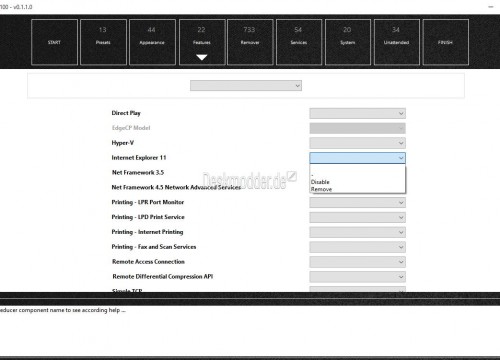Viewport: 500px width, 360px height.
Task: Click the Printing - LPD Print Service label
Action: (148, 217)
